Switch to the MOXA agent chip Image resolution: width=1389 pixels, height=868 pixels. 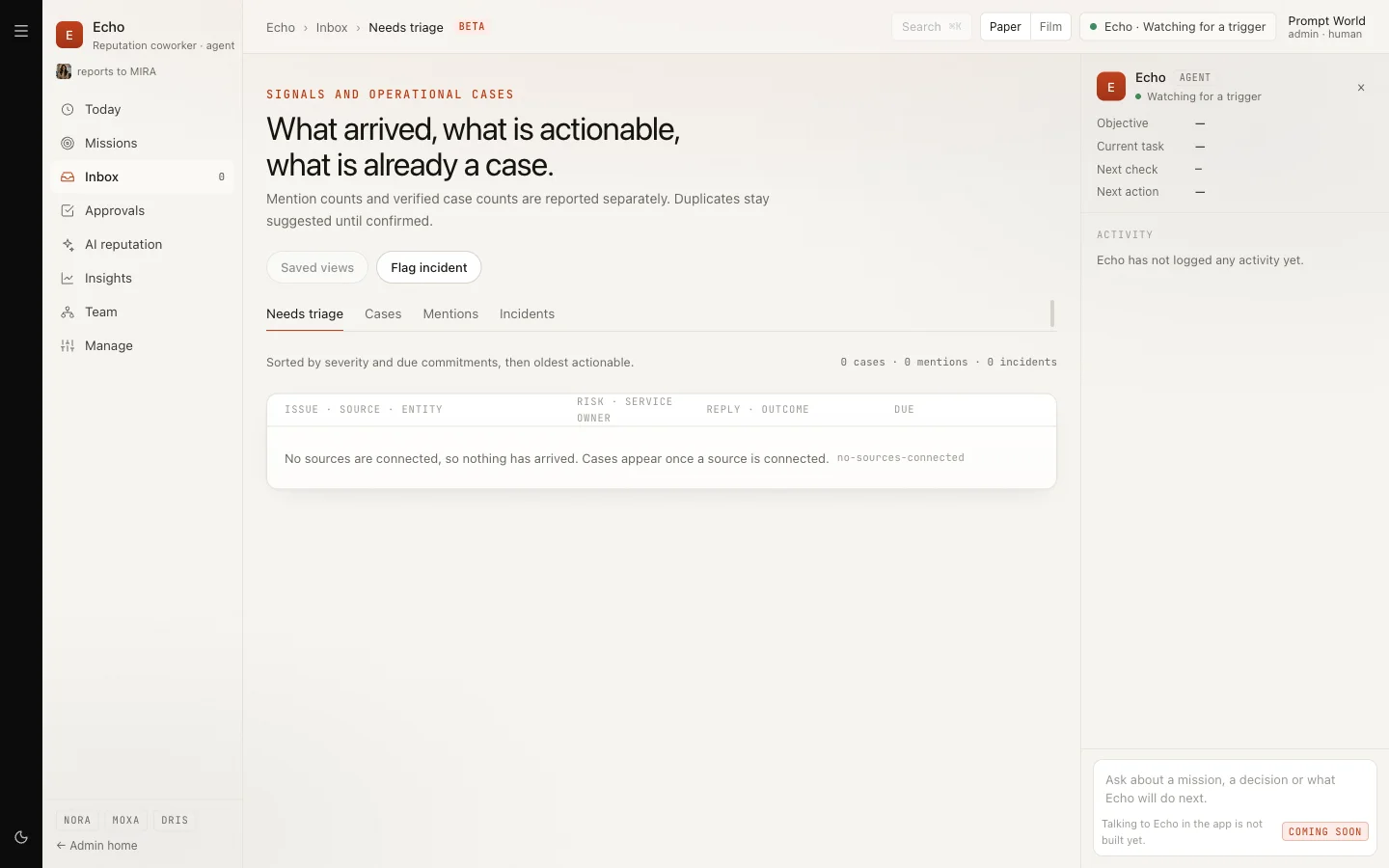click(x=125, y=821)
